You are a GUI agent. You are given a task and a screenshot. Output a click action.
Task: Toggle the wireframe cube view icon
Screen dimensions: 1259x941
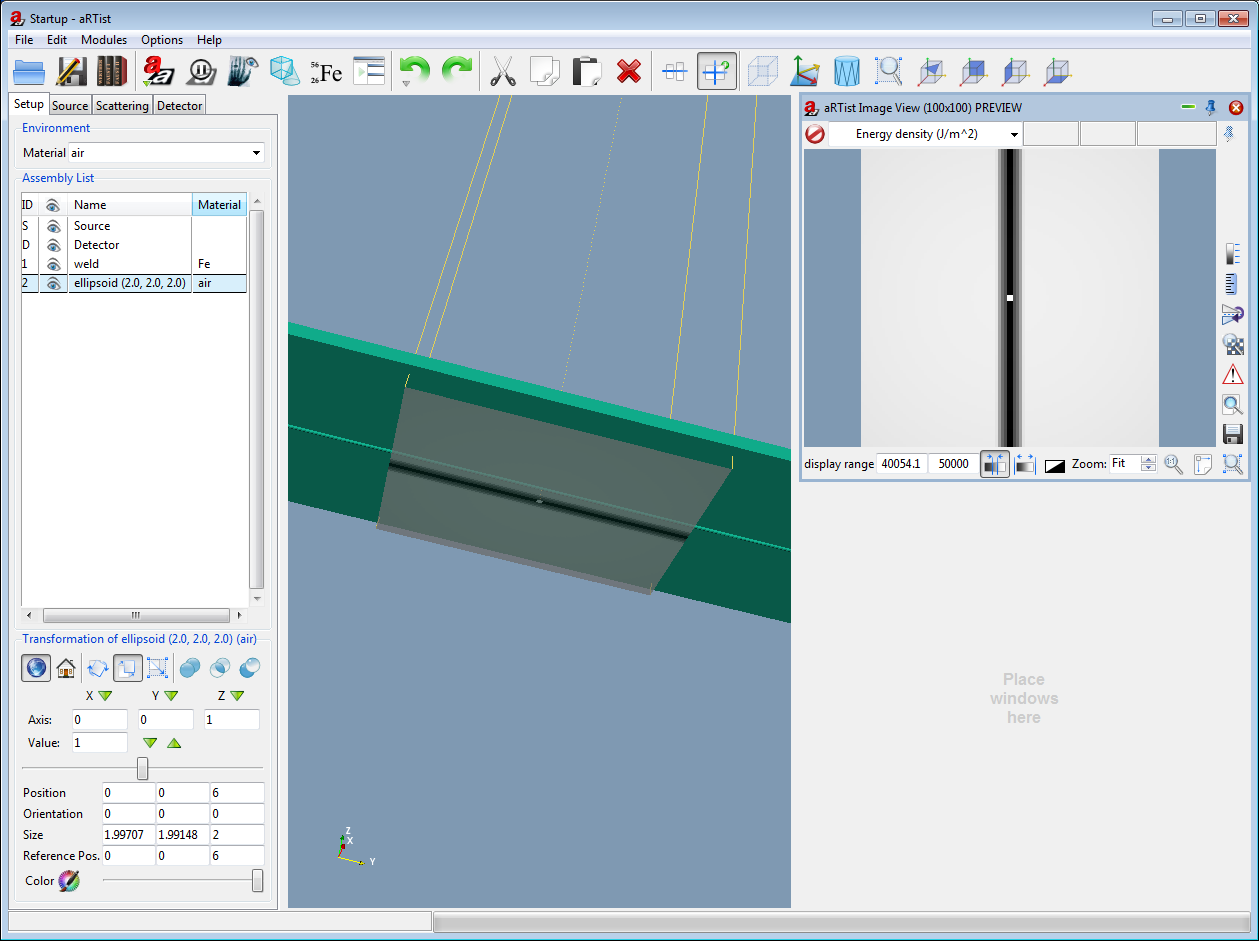[763, 72]
